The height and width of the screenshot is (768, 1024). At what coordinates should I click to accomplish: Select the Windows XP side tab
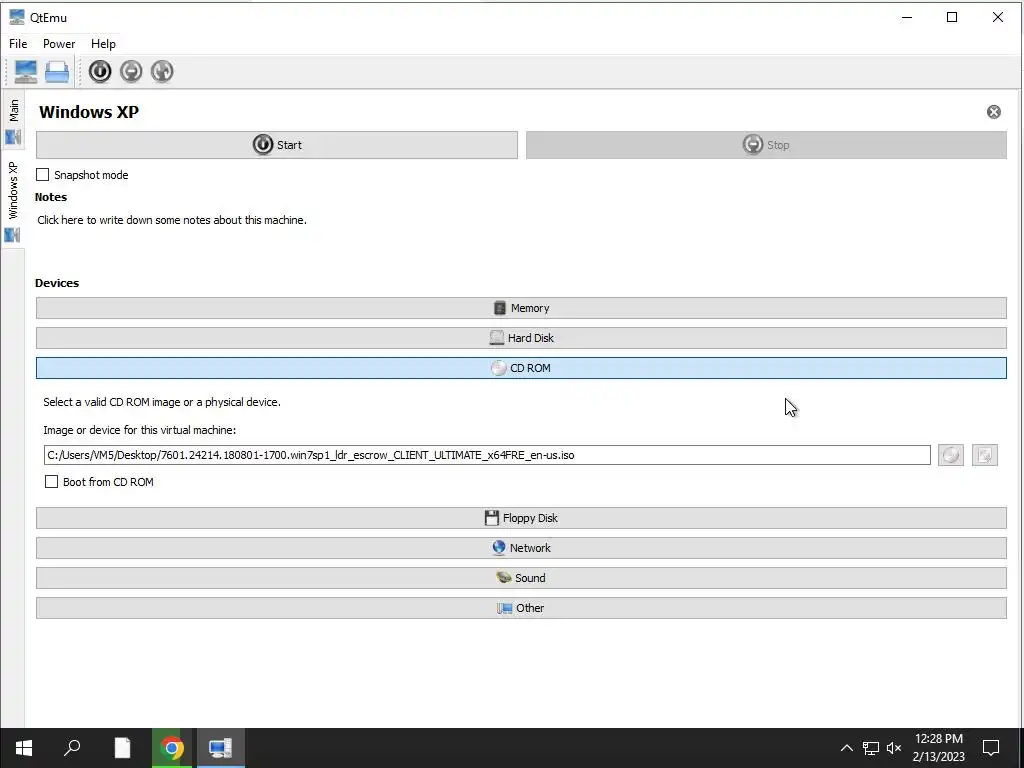coord(13,200)
